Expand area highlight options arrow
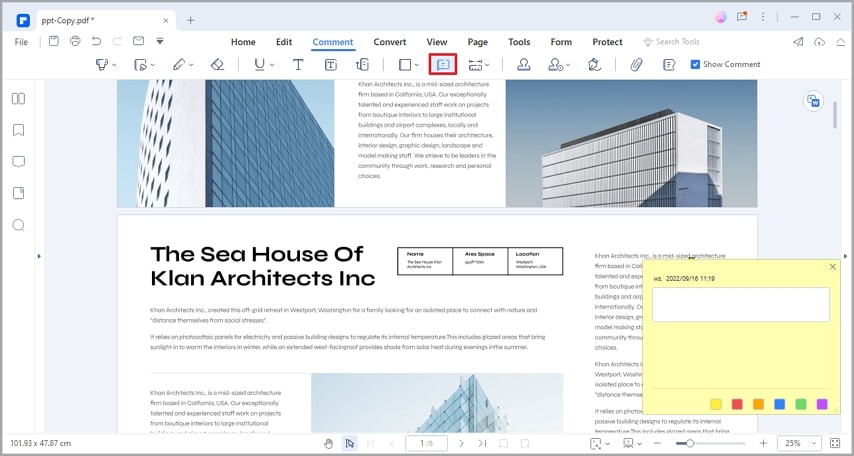The image size is (854, 456). coord(152,65)
